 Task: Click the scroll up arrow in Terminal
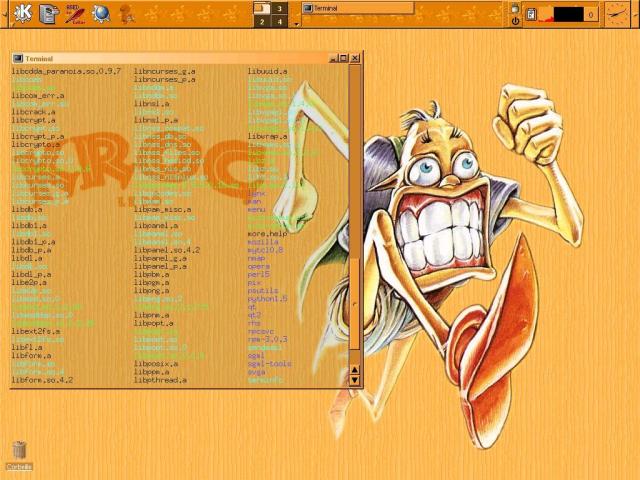pyautogui.click(x=355, y=370)
